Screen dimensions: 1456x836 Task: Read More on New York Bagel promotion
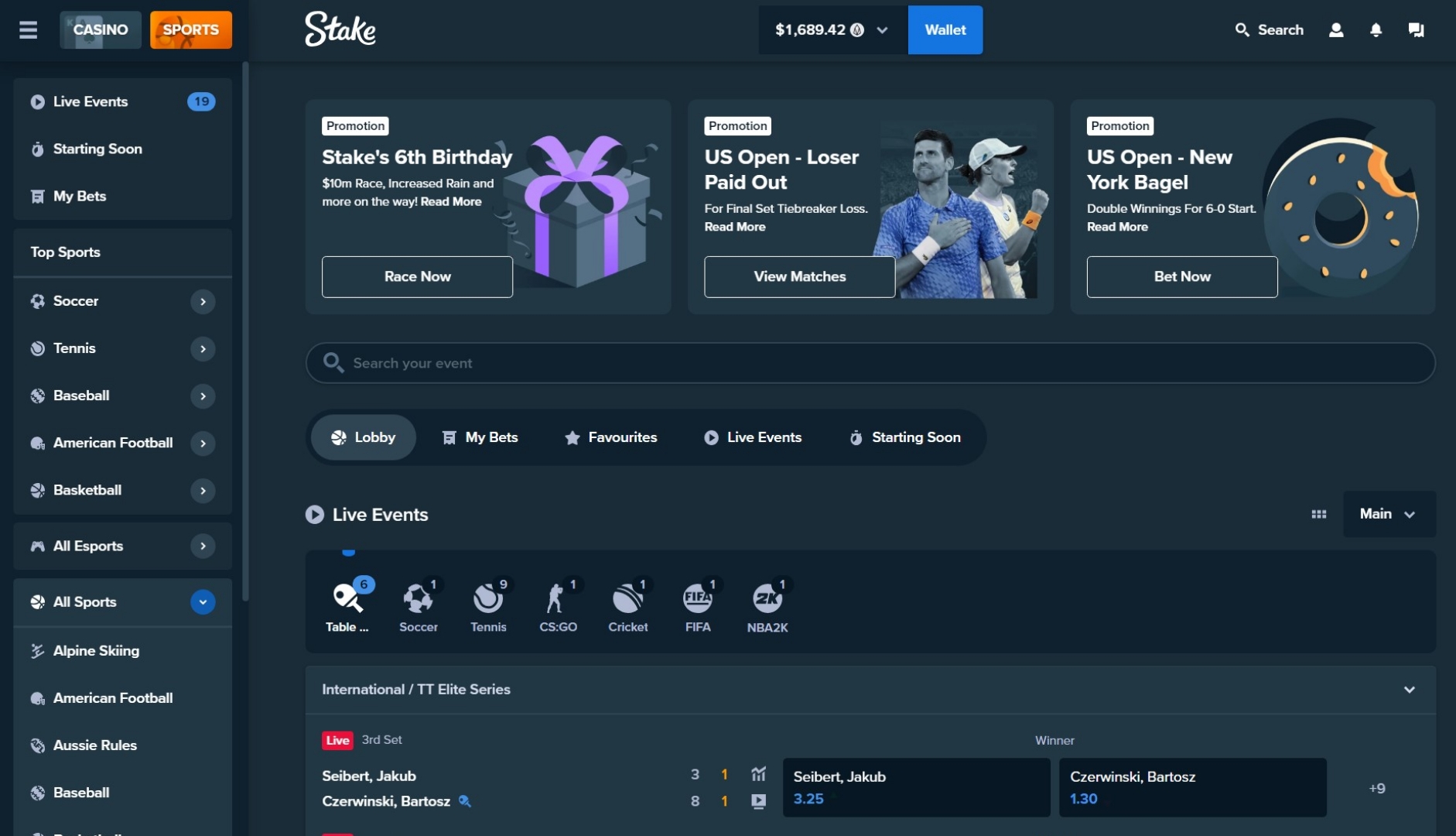1117,228
